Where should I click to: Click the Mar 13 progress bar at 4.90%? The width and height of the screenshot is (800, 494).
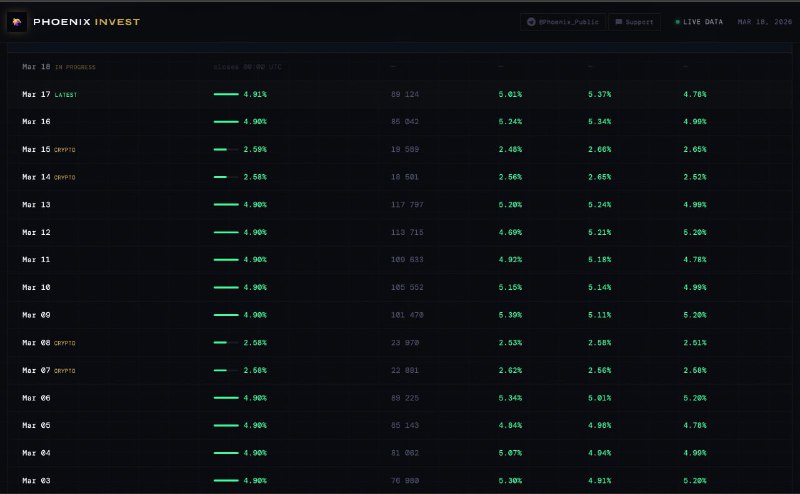(226, 205)
